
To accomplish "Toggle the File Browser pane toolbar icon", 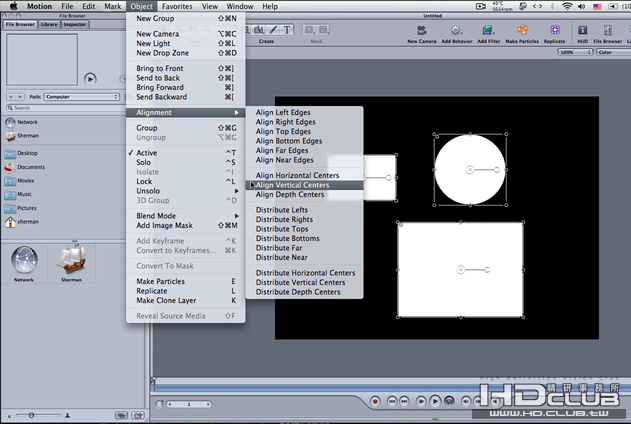I will click(x=608, y=31).
